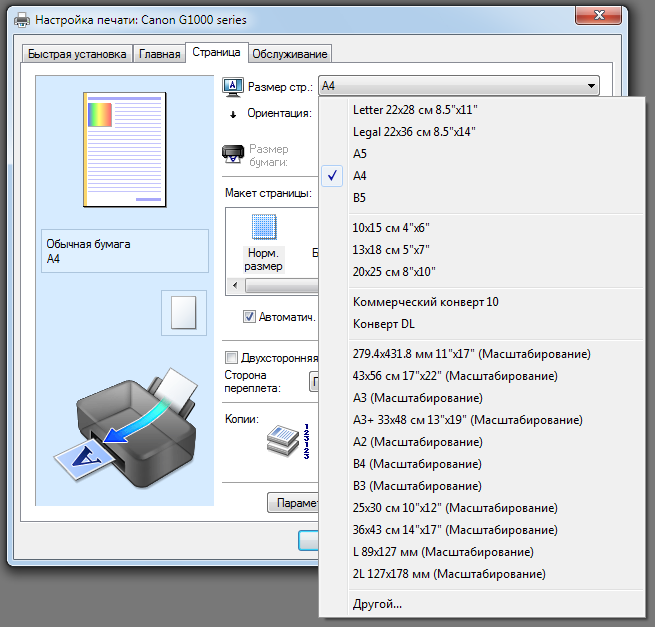
Task: Open the Другой... custom size option
Action: [x=482, y=604]
